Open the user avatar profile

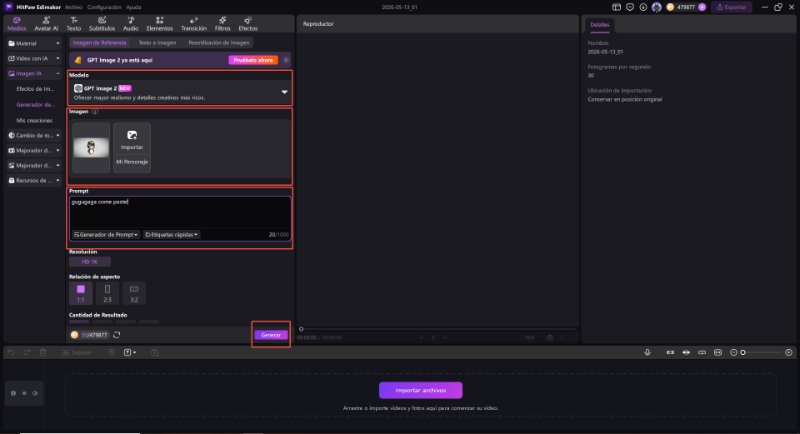657,7
